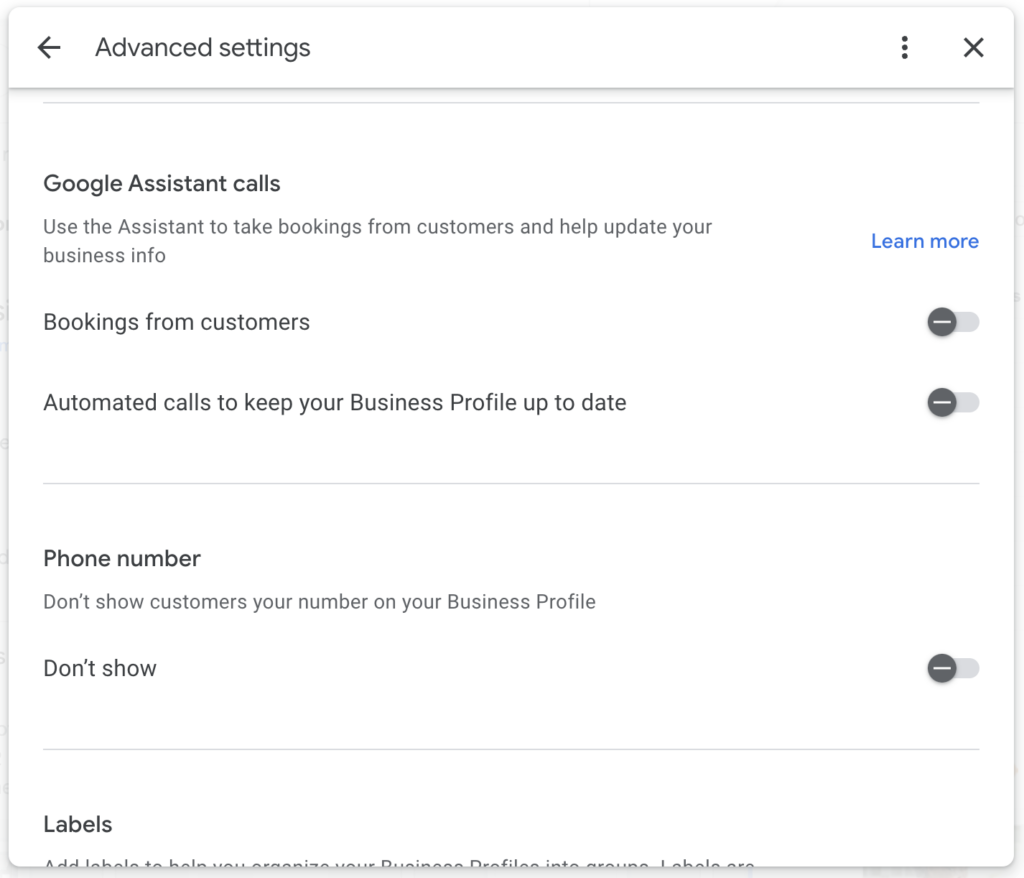
Task: Enable Bookings from customers toggle
Action: (953, 322)
